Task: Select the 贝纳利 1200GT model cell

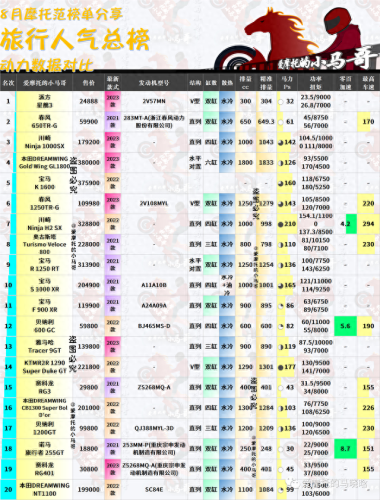Action: click(x=44, y=428)
